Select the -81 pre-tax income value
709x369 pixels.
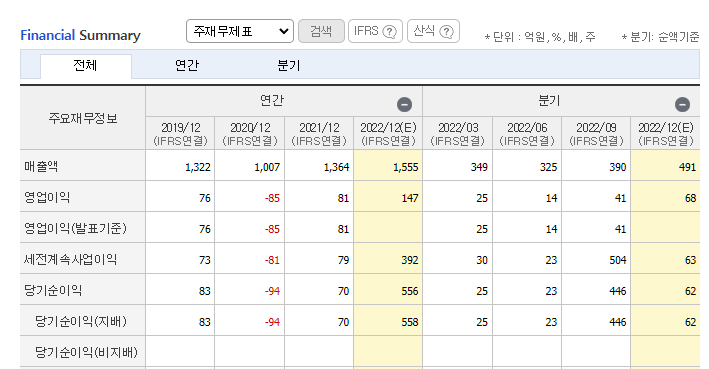272,260
